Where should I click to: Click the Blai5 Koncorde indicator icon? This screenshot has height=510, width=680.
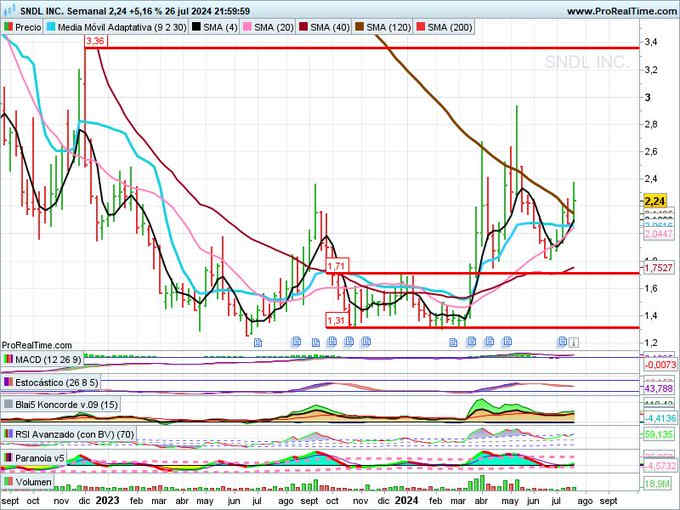click(x=8, y=405)
